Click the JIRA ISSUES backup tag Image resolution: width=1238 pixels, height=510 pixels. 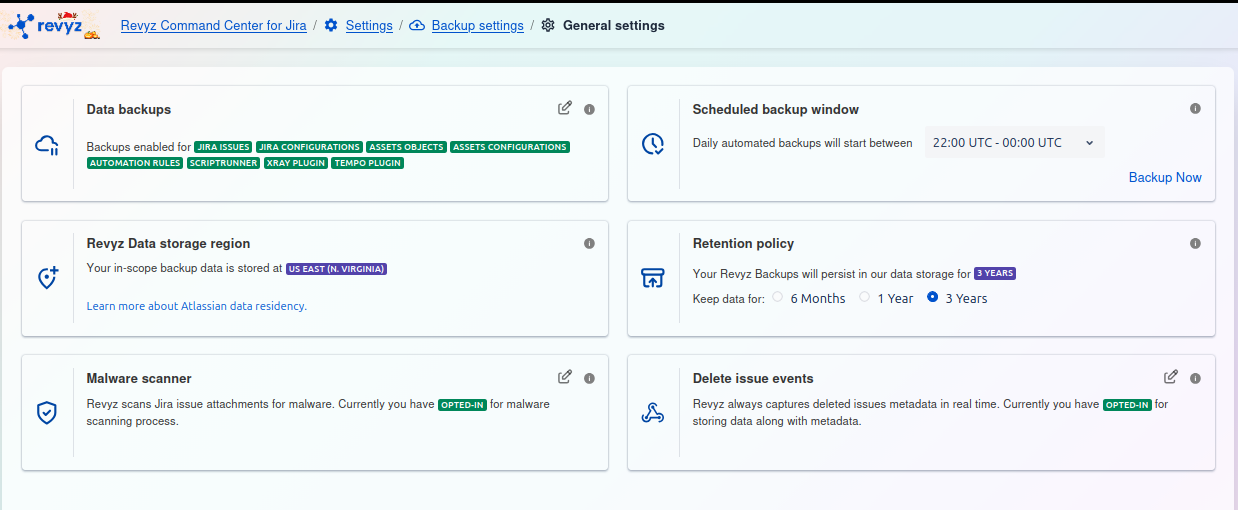[223, 147]
